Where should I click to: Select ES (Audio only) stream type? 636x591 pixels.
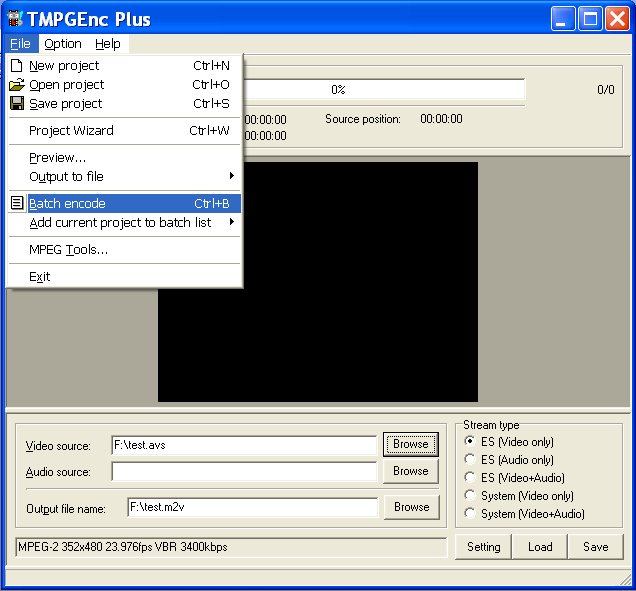click(x=470, y=459)
